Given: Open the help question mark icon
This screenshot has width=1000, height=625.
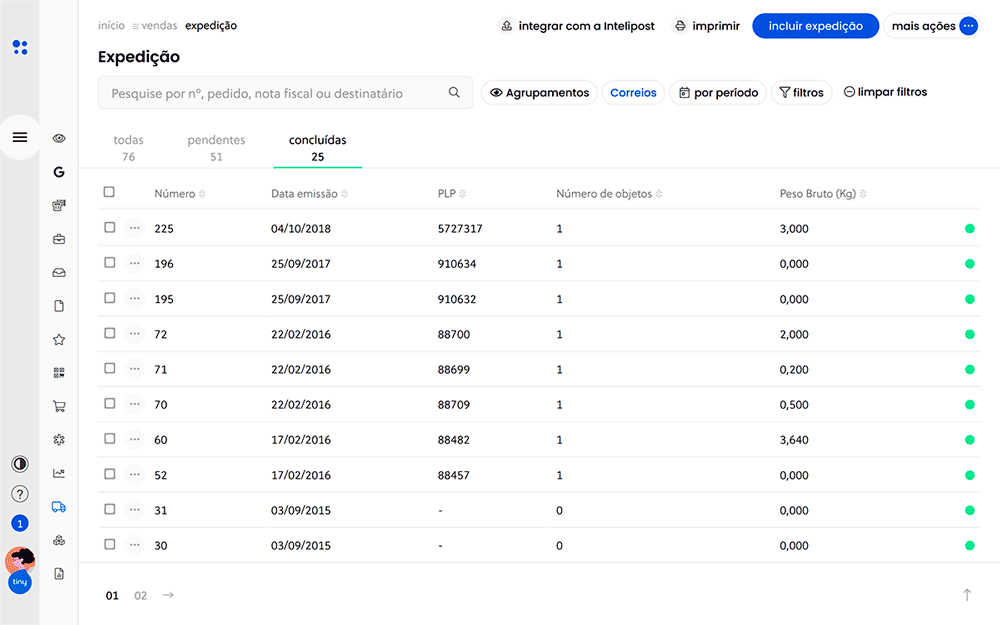Looking at the screenshot, I should (20, 494).
